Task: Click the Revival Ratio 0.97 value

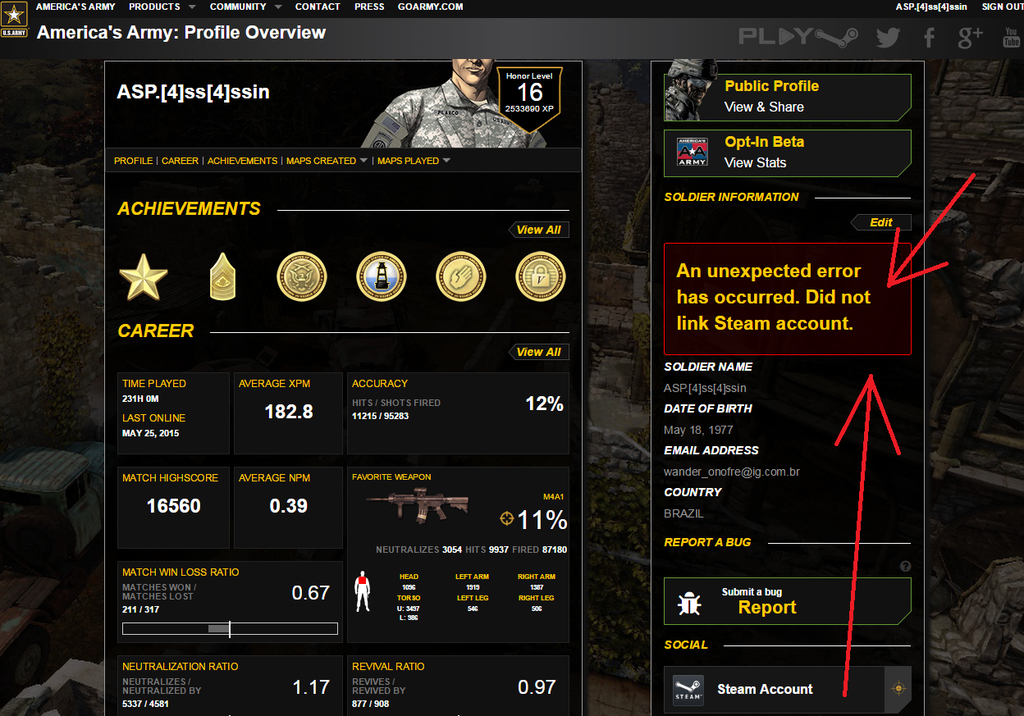Action: (x=537, y=687)
